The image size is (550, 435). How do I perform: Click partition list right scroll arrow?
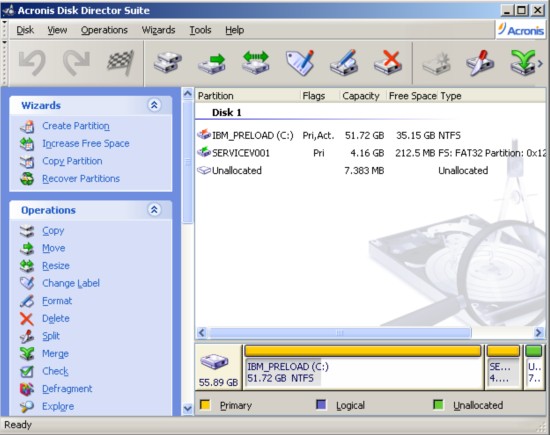[x=538, y=332]
